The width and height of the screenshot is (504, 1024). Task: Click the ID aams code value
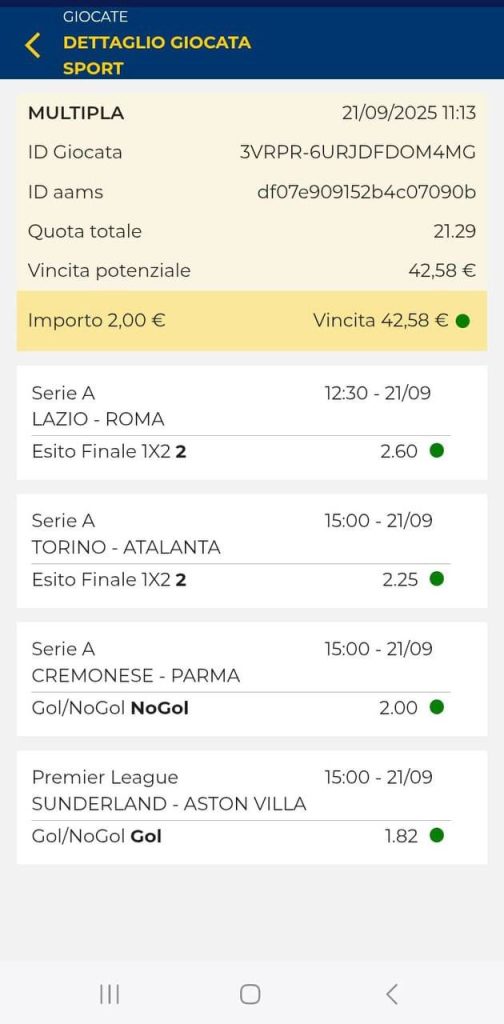[366, 192]
